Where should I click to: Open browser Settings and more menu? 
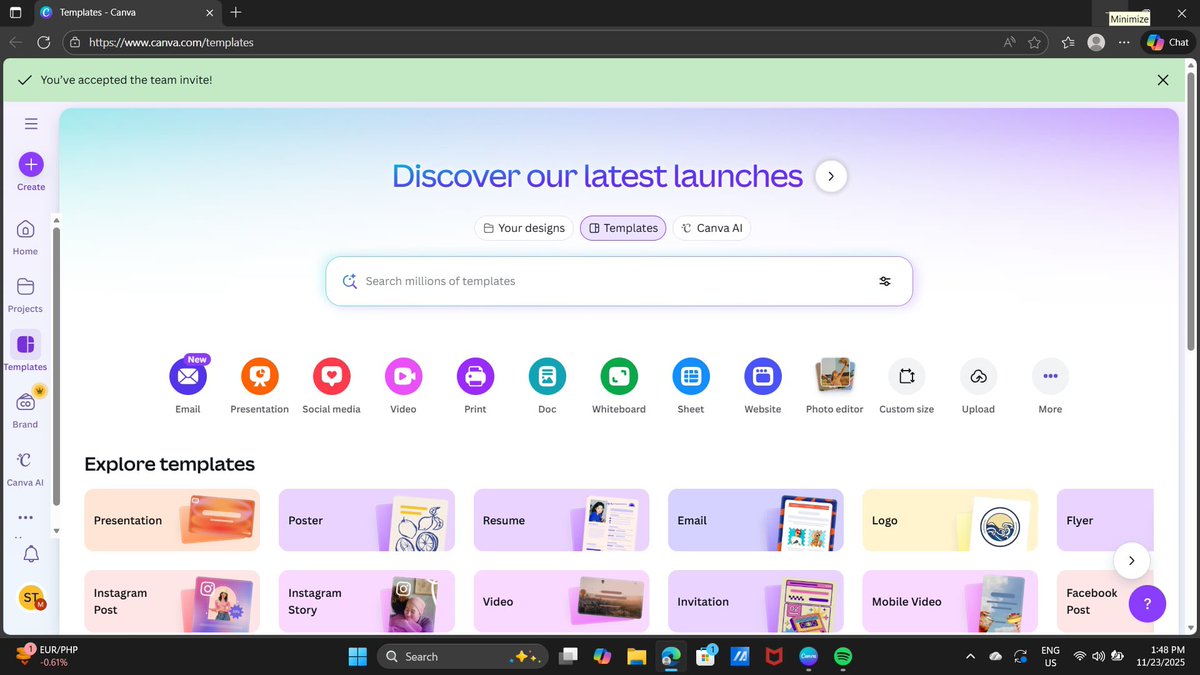(x=1124, y=42)
